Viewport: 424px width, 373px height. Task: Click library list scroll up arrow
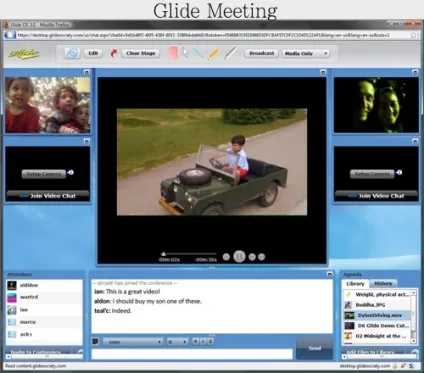[414, 293]
